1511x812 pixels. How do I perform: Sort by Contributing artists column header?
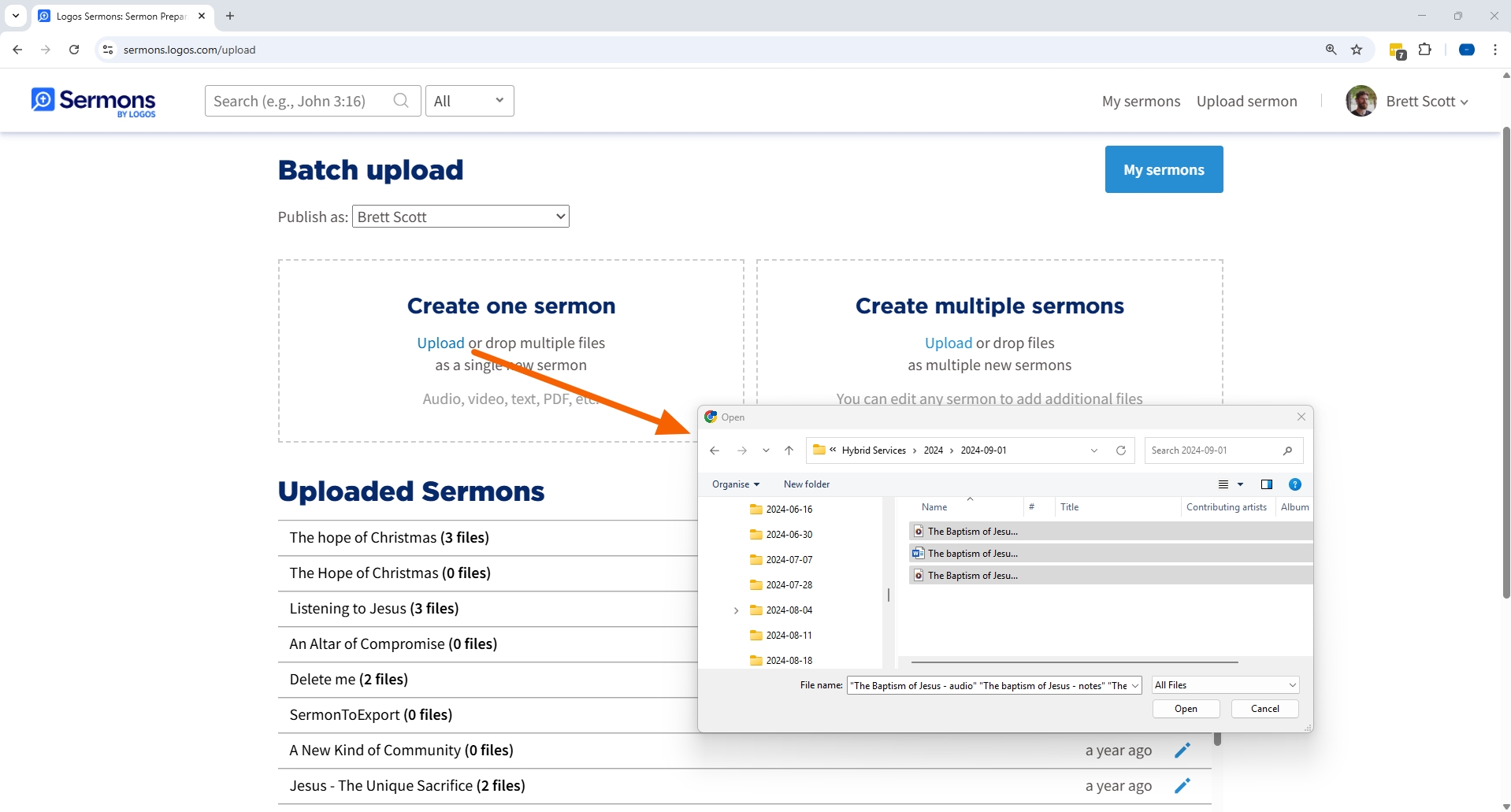click(x=1227, y=507)
